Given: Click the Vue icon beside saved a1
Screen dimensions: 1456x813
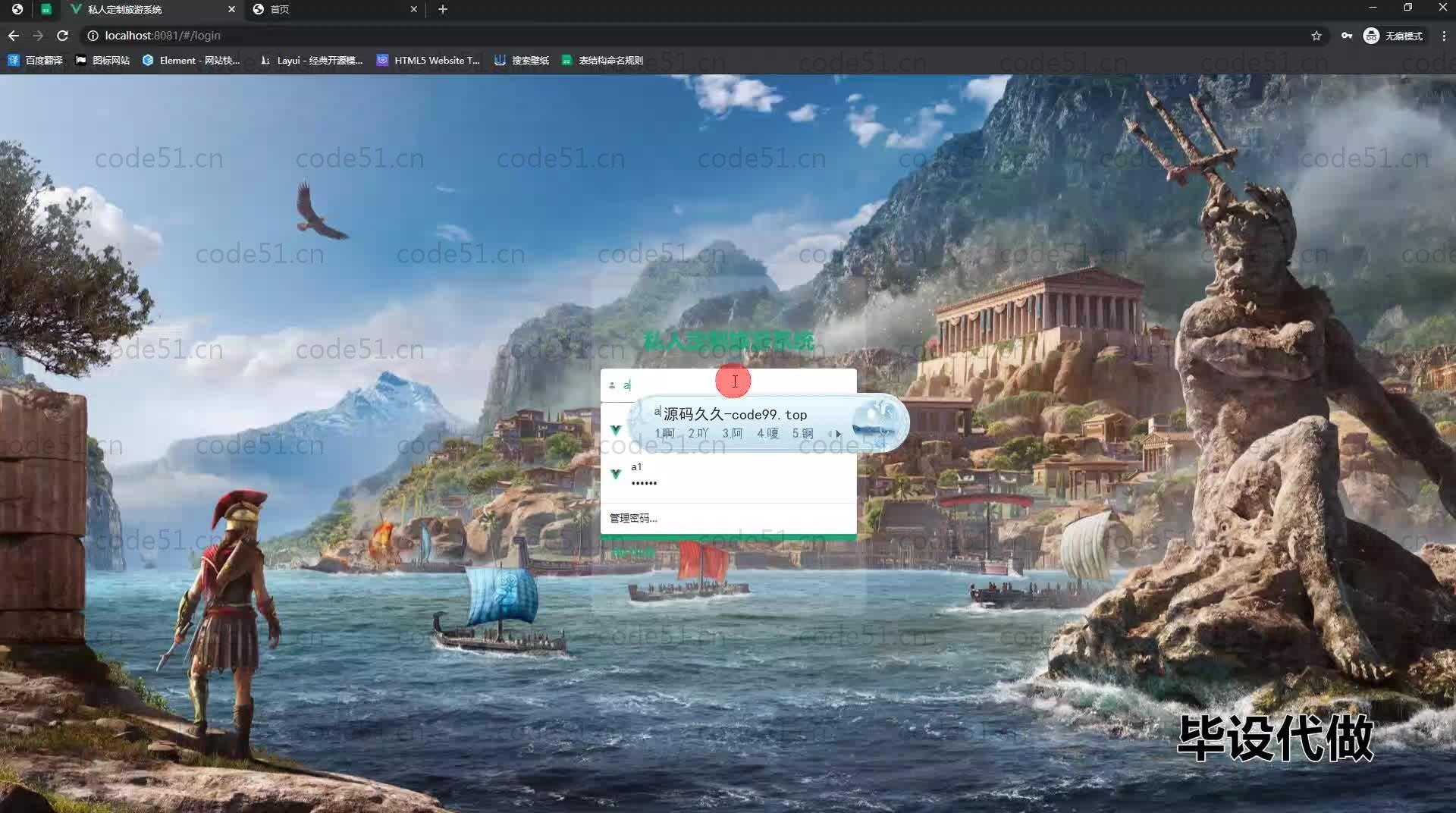Looking at the screenshot, I should pos(616,474).
